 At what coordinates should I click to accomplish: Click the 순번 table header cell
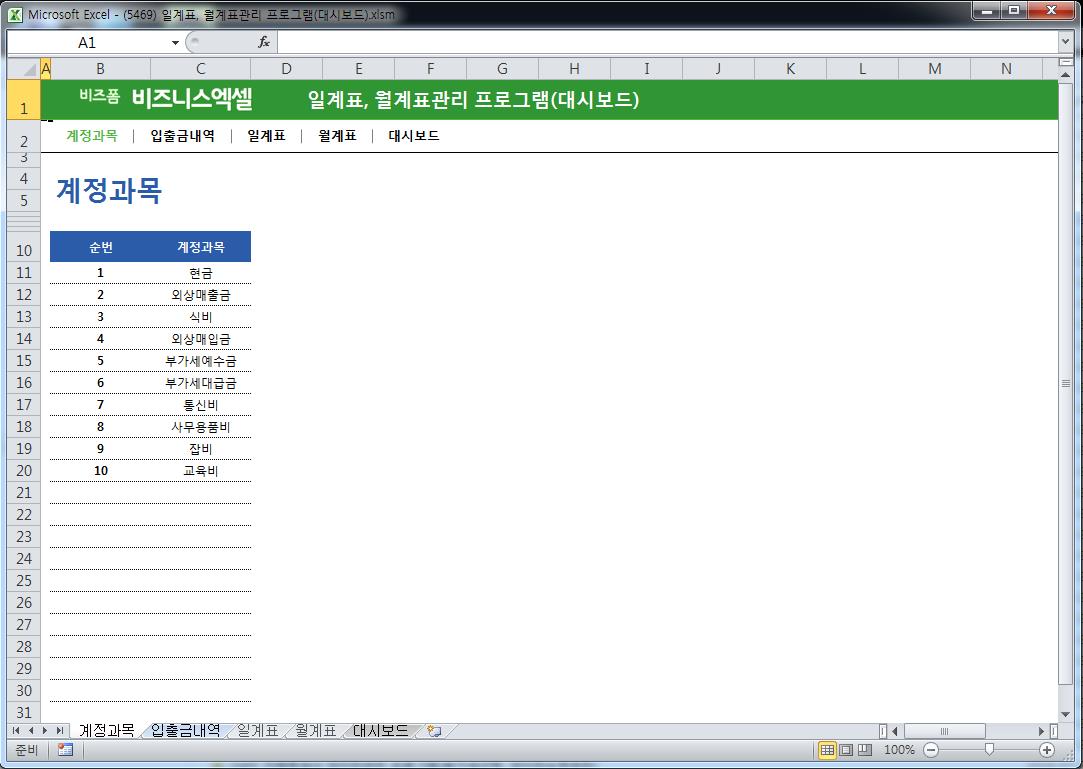pyautogui.click(x=101, y=247)
